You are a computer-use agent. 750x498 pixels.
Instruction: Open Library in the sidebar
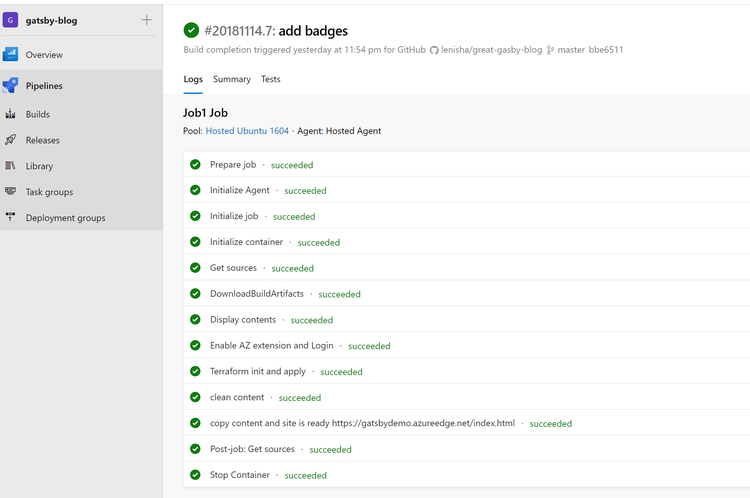point(81,166)
